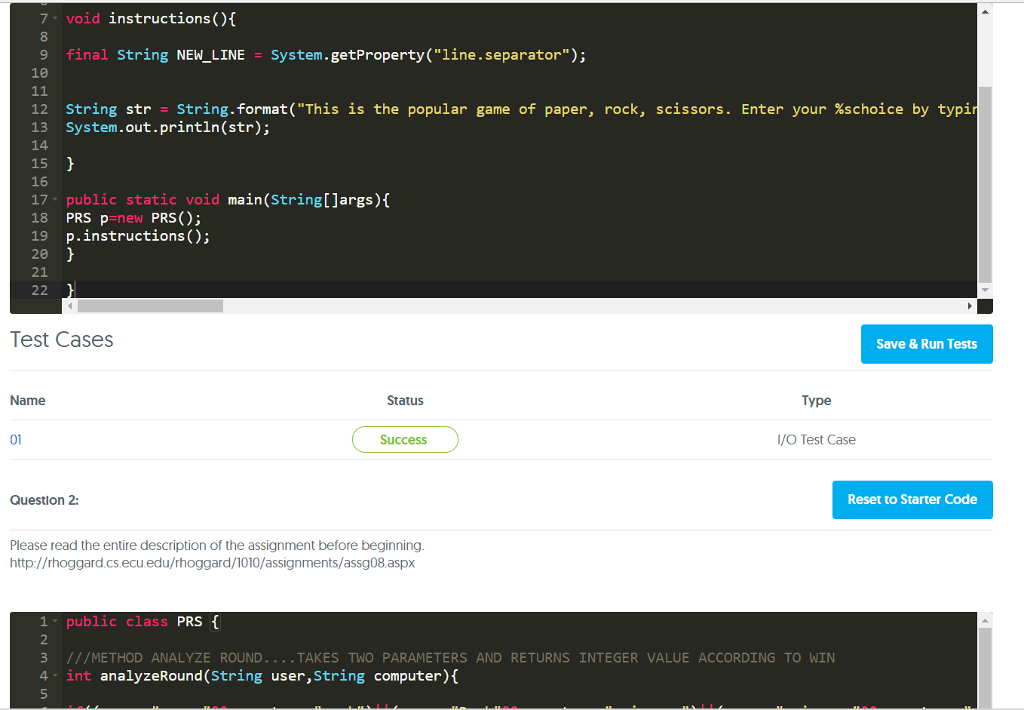Image resolution: width=1024 pixels, height=710 pixels.
Task: Collapse the main method fold at line 17
Action: click(x=56, y=199)
